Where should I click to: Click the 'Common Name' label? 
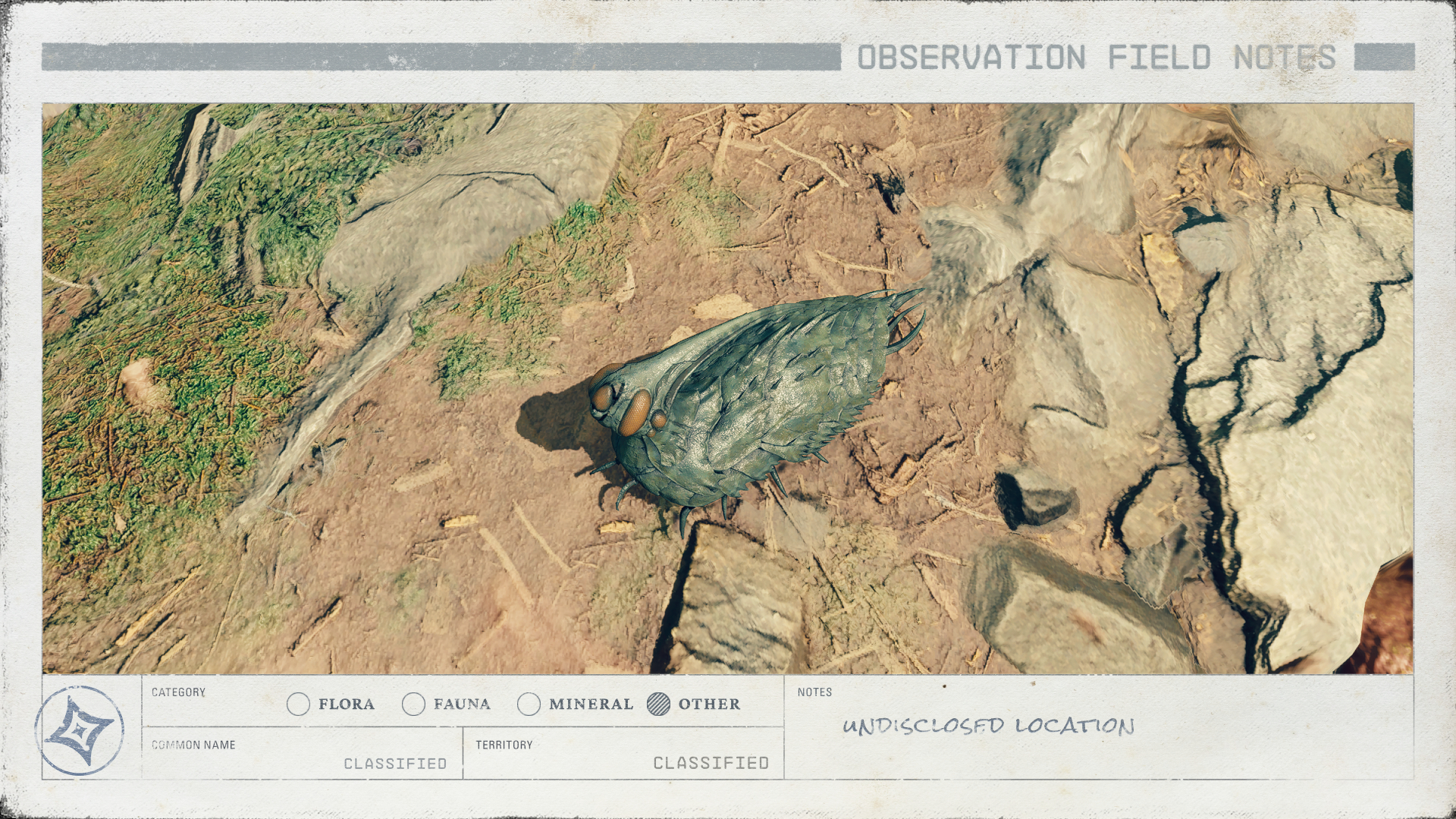coord(193,745)
